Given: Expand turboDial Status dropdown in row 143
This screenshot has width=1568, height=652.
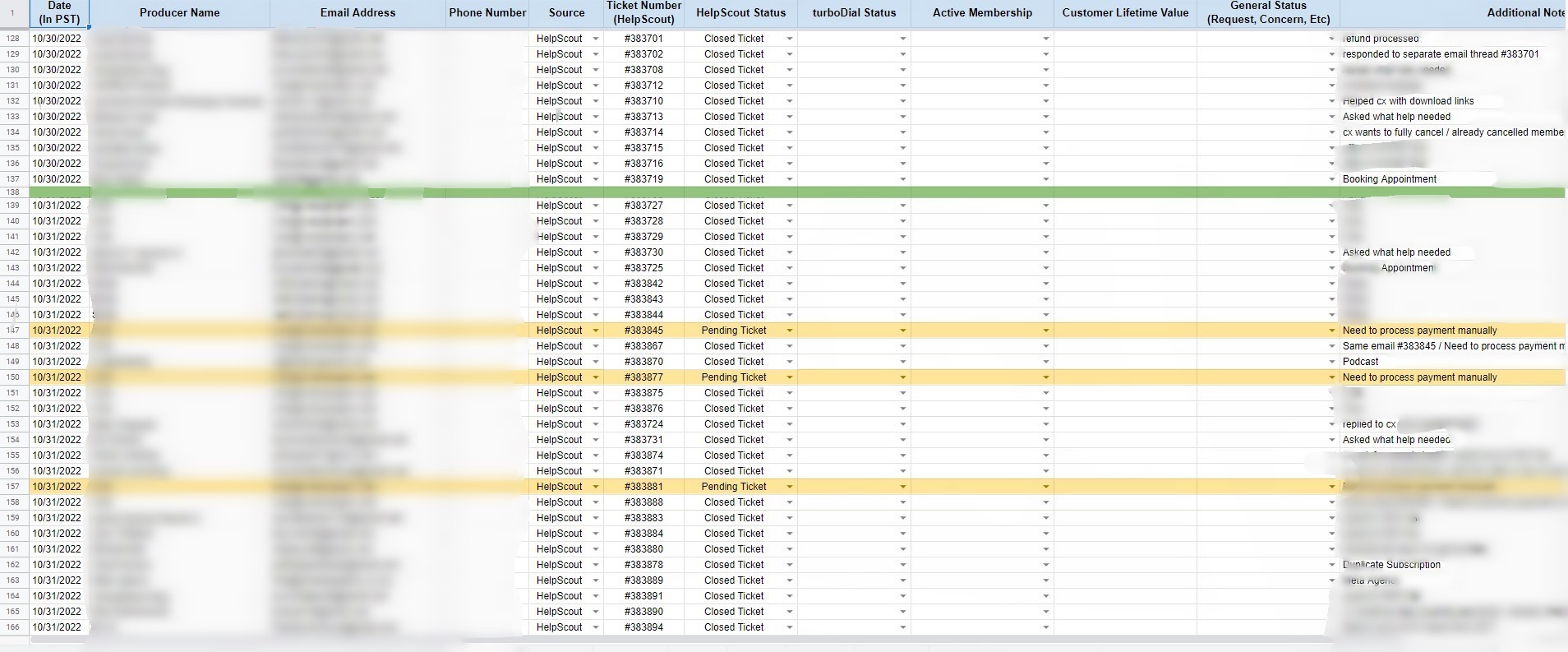Looking at the screenshot, I should point(902,268).
